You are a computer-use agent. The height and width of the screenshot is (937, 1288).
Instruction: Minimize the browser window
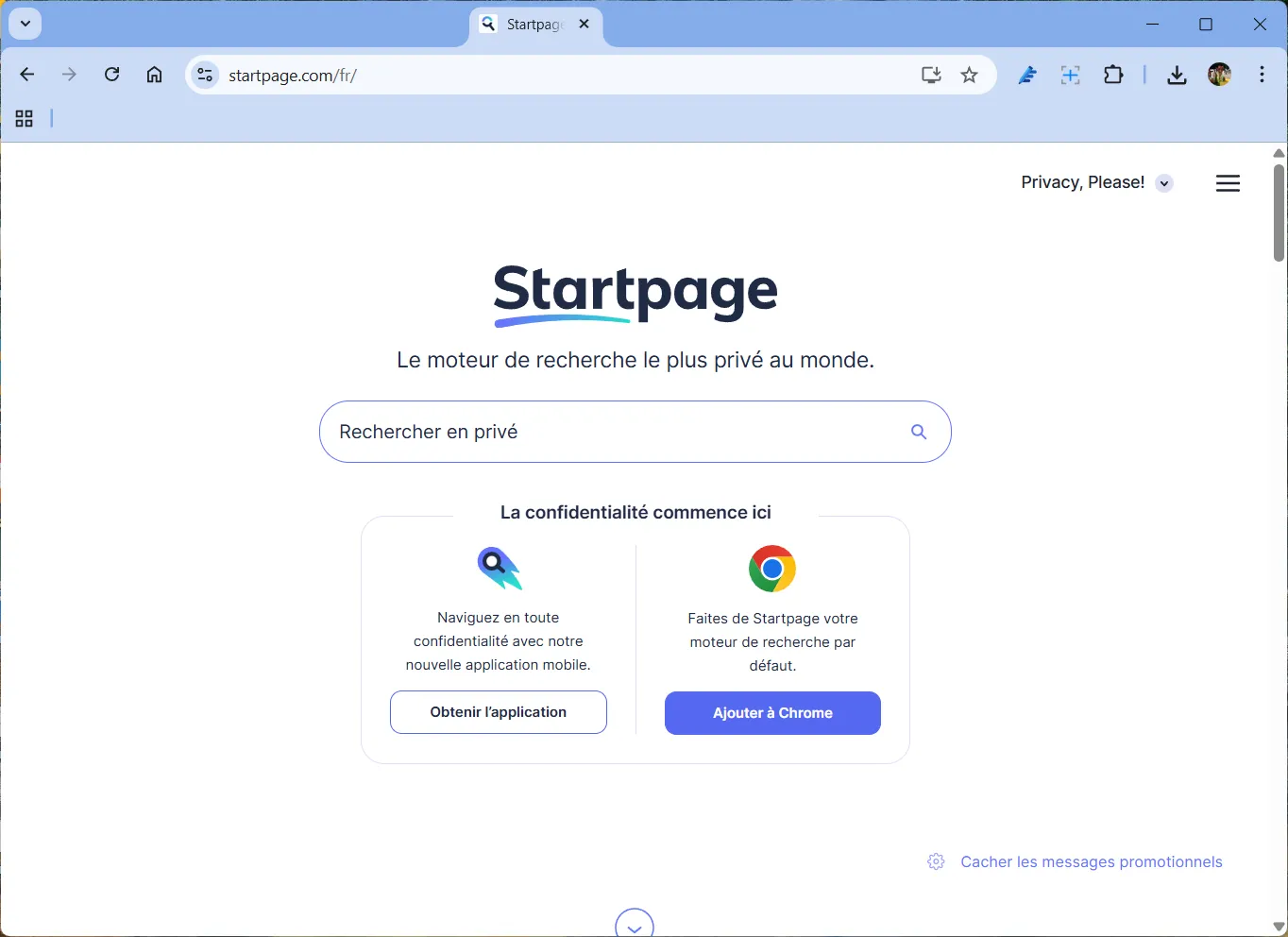1152,25
